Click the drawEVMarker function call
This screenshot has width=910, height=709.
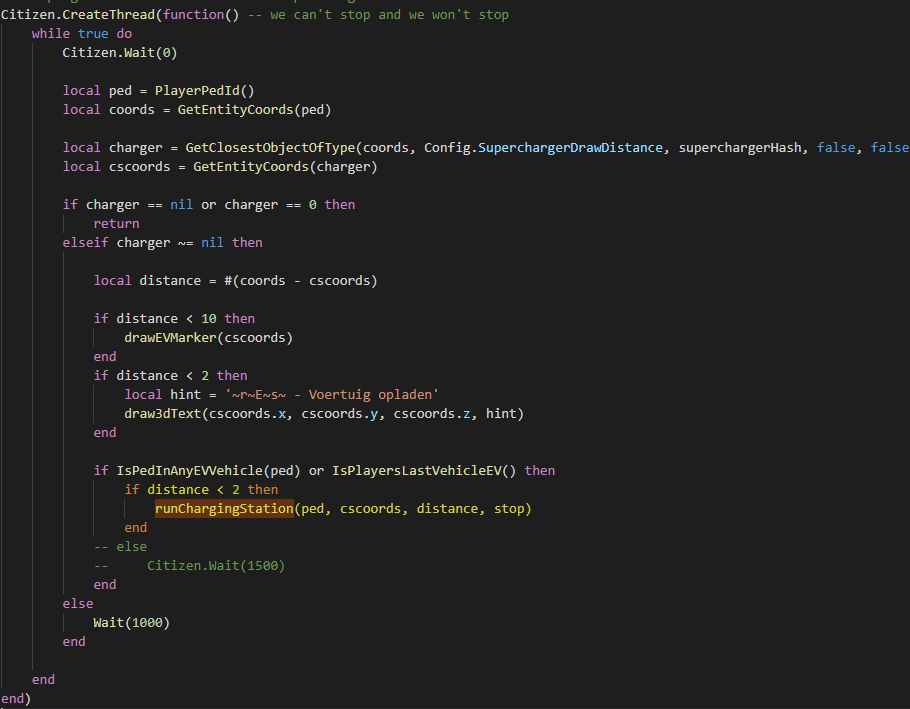coord(208,337)
